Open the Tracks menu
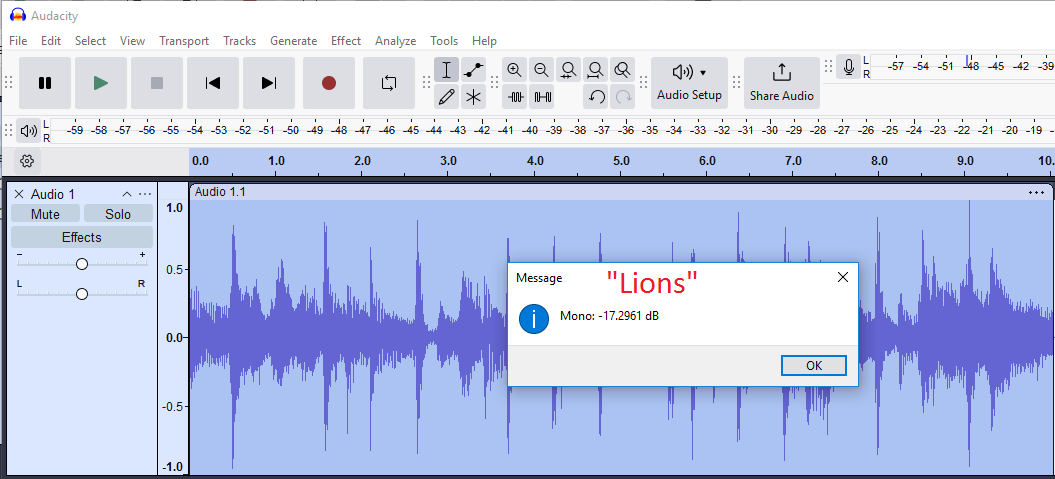This screenshot has width=1055, height=479. [x=240, y=41]
